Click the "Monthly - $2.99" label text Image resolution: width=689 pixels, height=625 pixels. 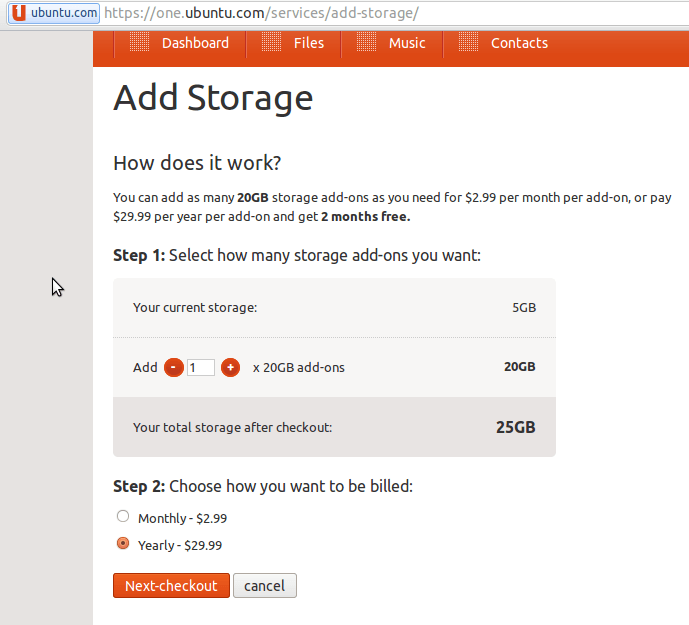coord(183,518)
